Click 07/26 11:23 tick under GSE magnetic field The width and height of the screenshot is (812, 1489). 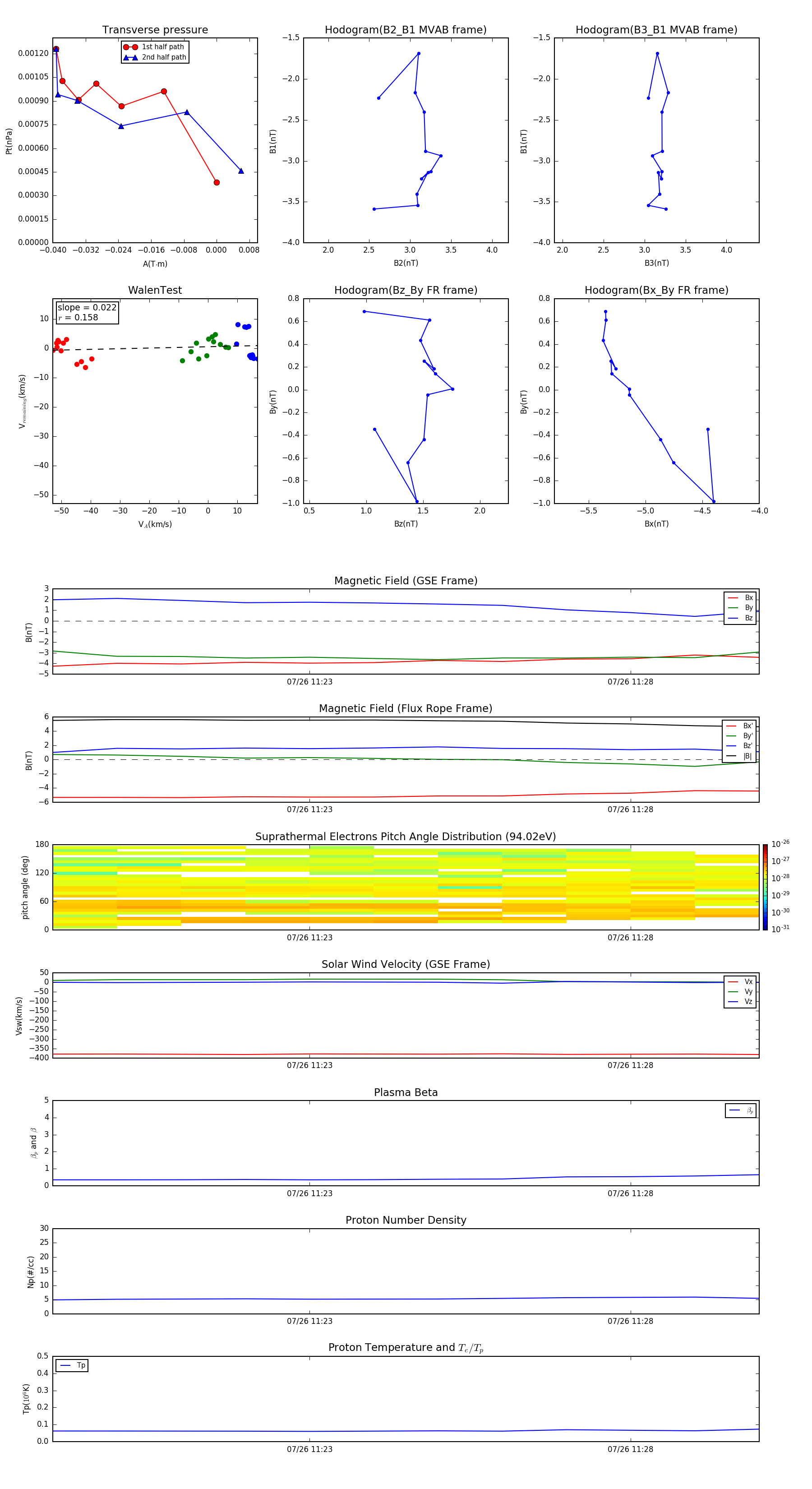[x=310, y=682]
